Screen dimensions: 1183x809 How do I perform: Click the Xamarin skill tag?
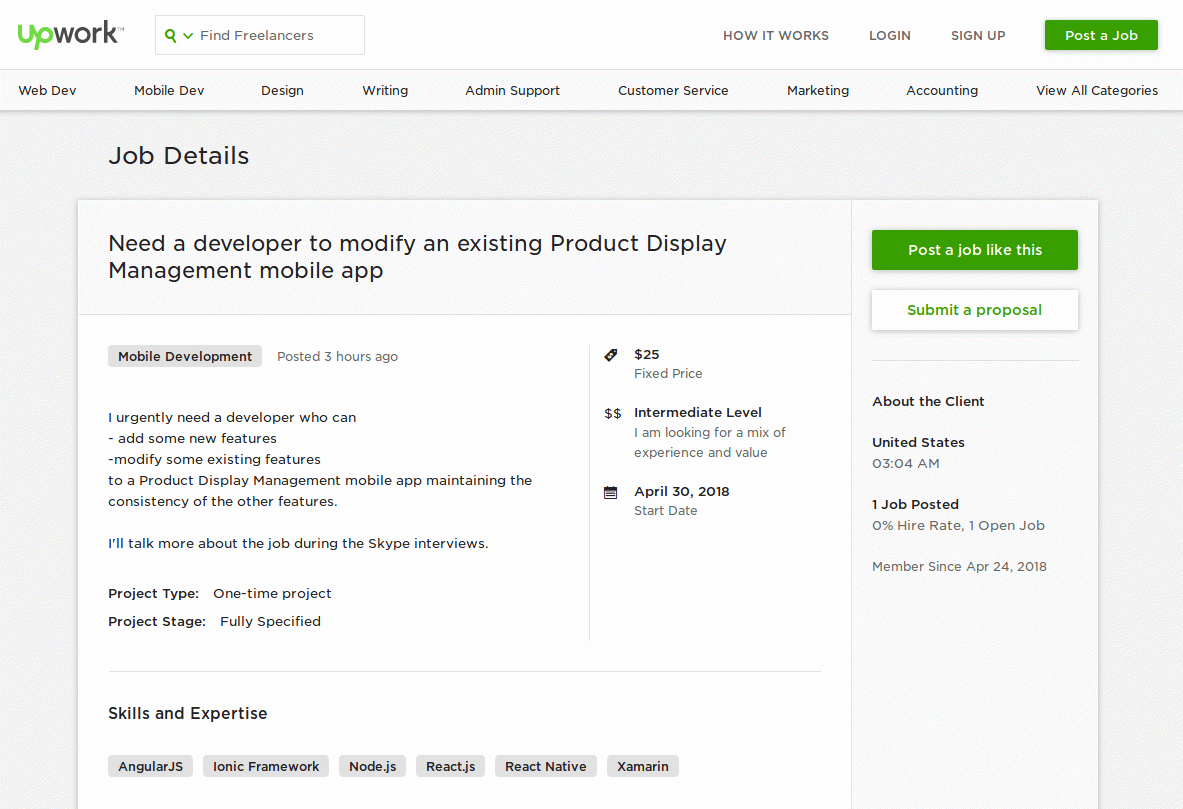point(643,766)
